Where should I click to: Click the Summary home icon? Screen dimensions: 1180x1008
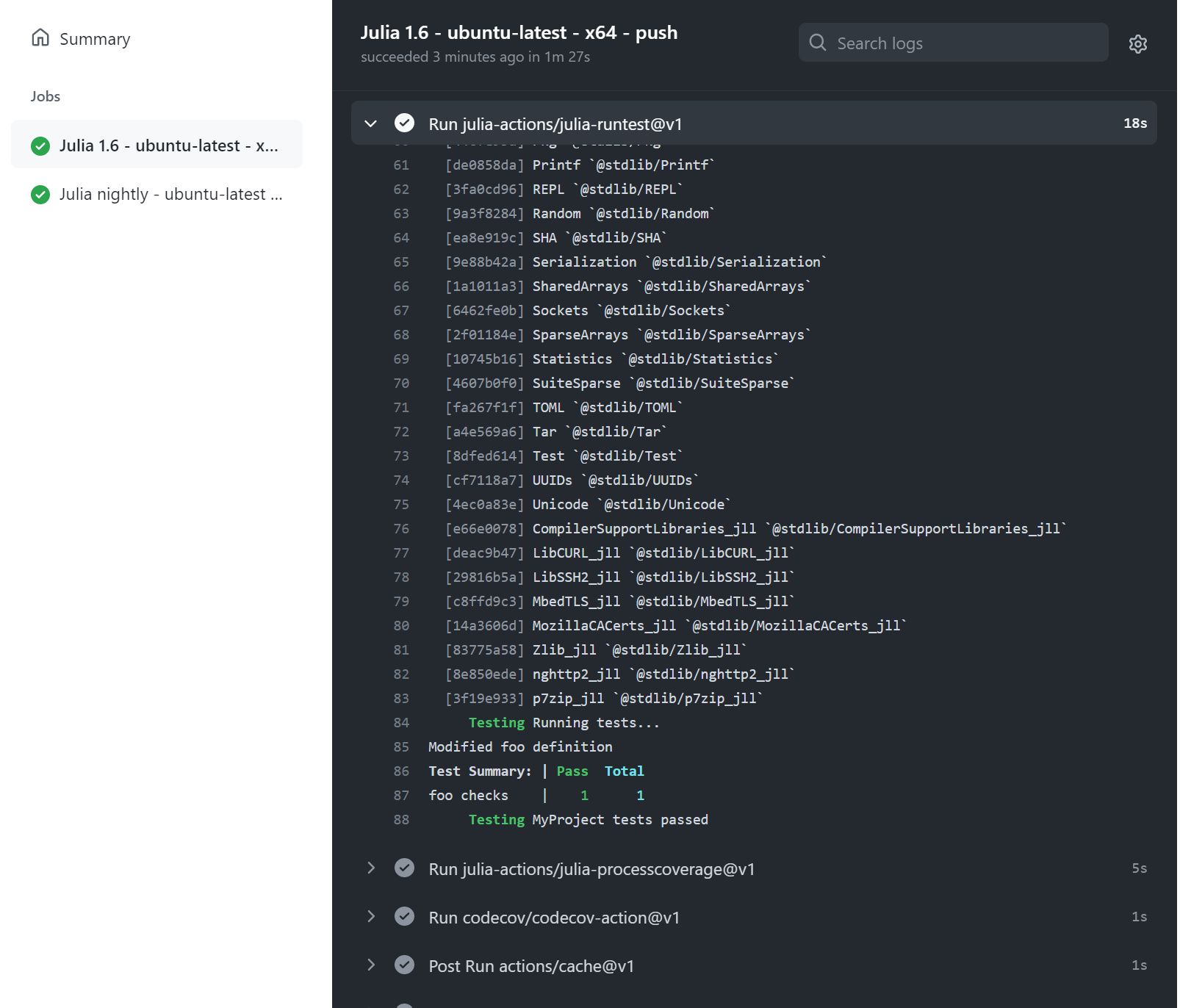click(x=40, y=37)
